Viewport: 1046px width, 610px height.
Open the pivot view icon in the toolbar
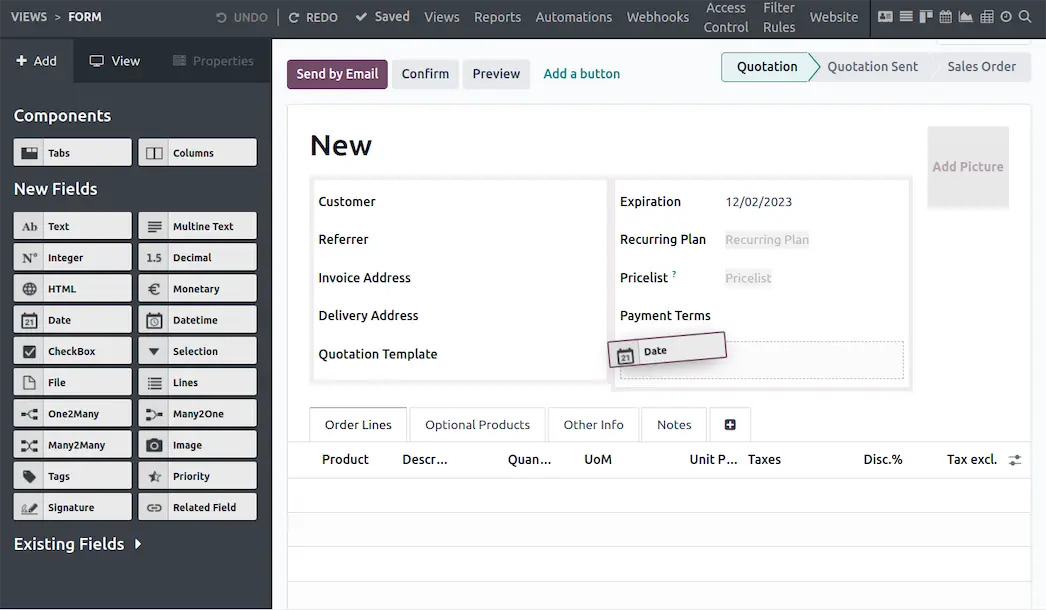[x=987, y=17]
